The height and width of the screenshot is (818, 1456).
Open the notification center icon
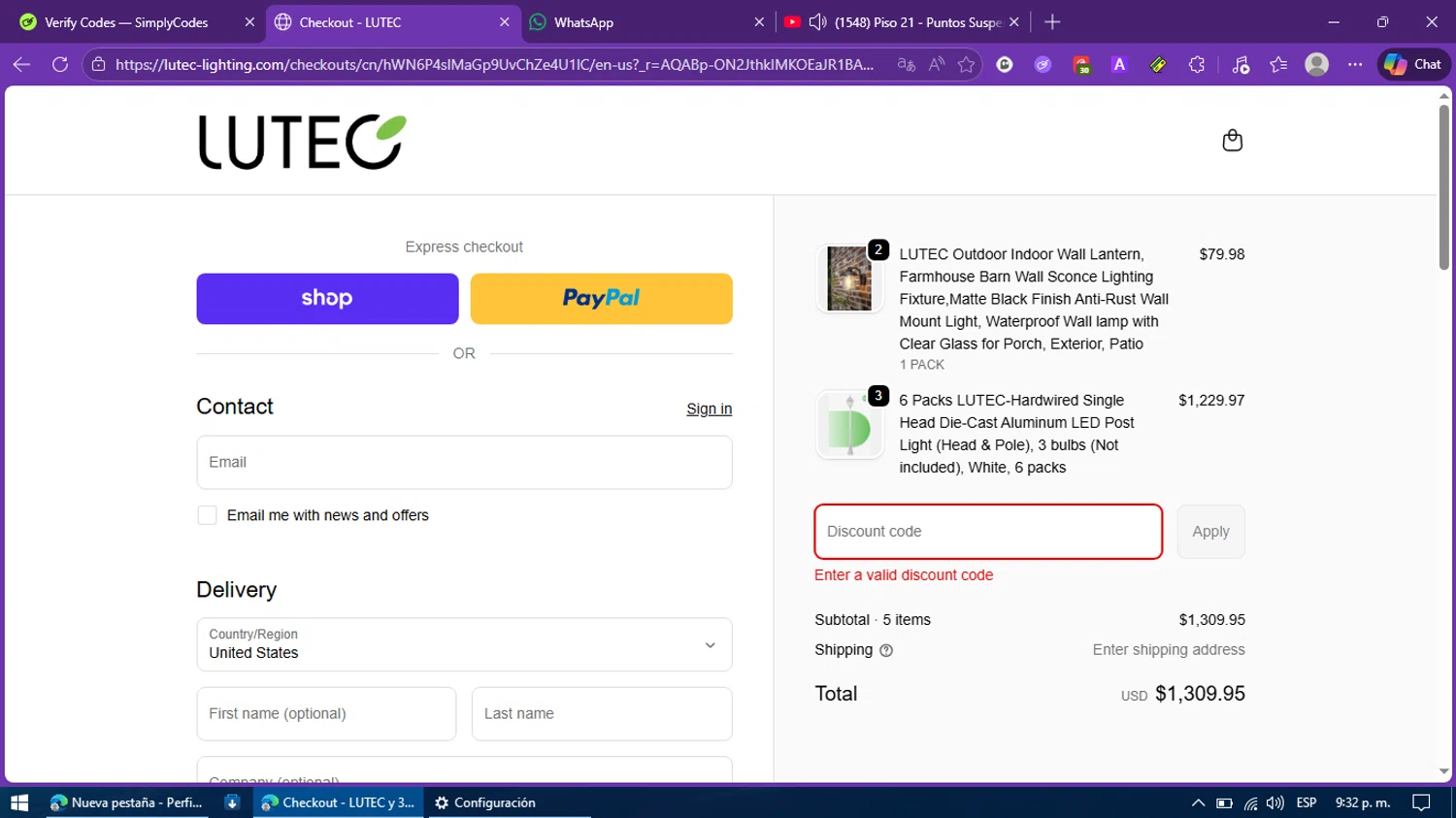1421,802
